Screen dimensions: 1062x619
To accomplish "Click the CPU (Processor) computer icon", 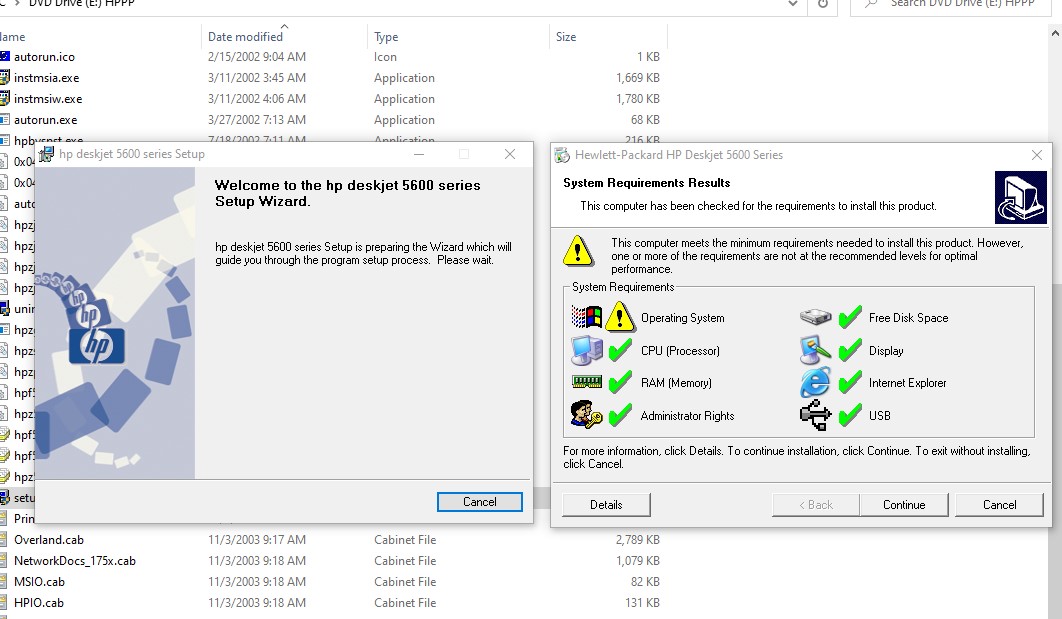I will pyautogui.click(x=586, y=350).
